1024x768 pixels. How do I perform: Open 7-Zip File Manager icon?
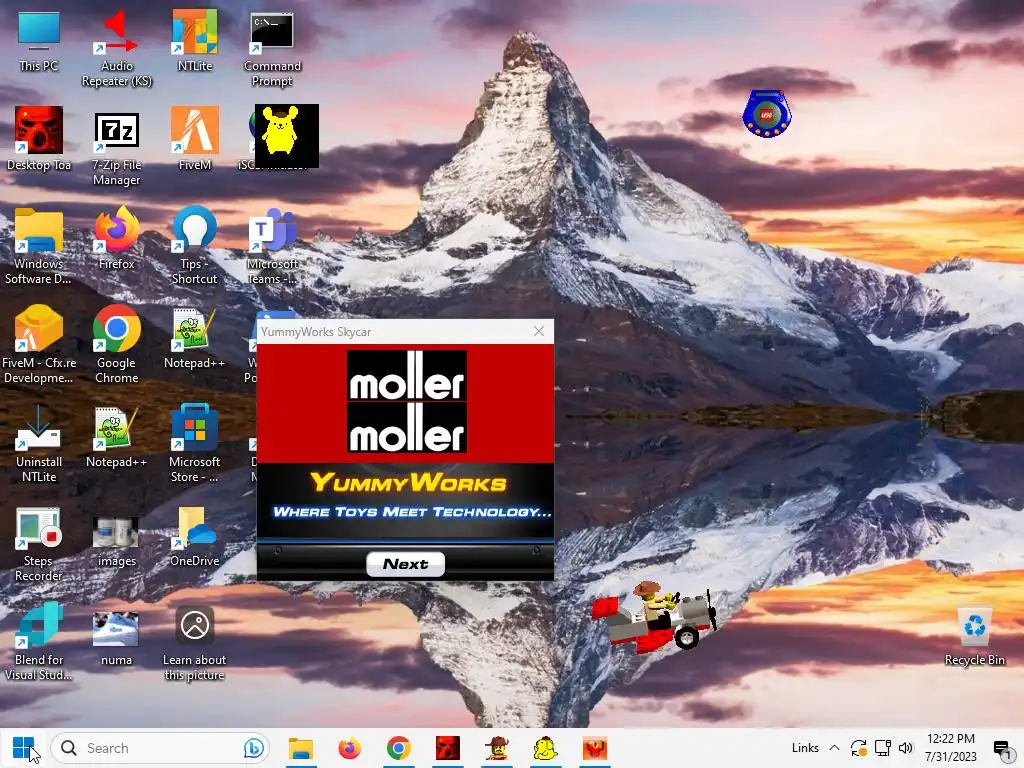[x=117, y=148]
